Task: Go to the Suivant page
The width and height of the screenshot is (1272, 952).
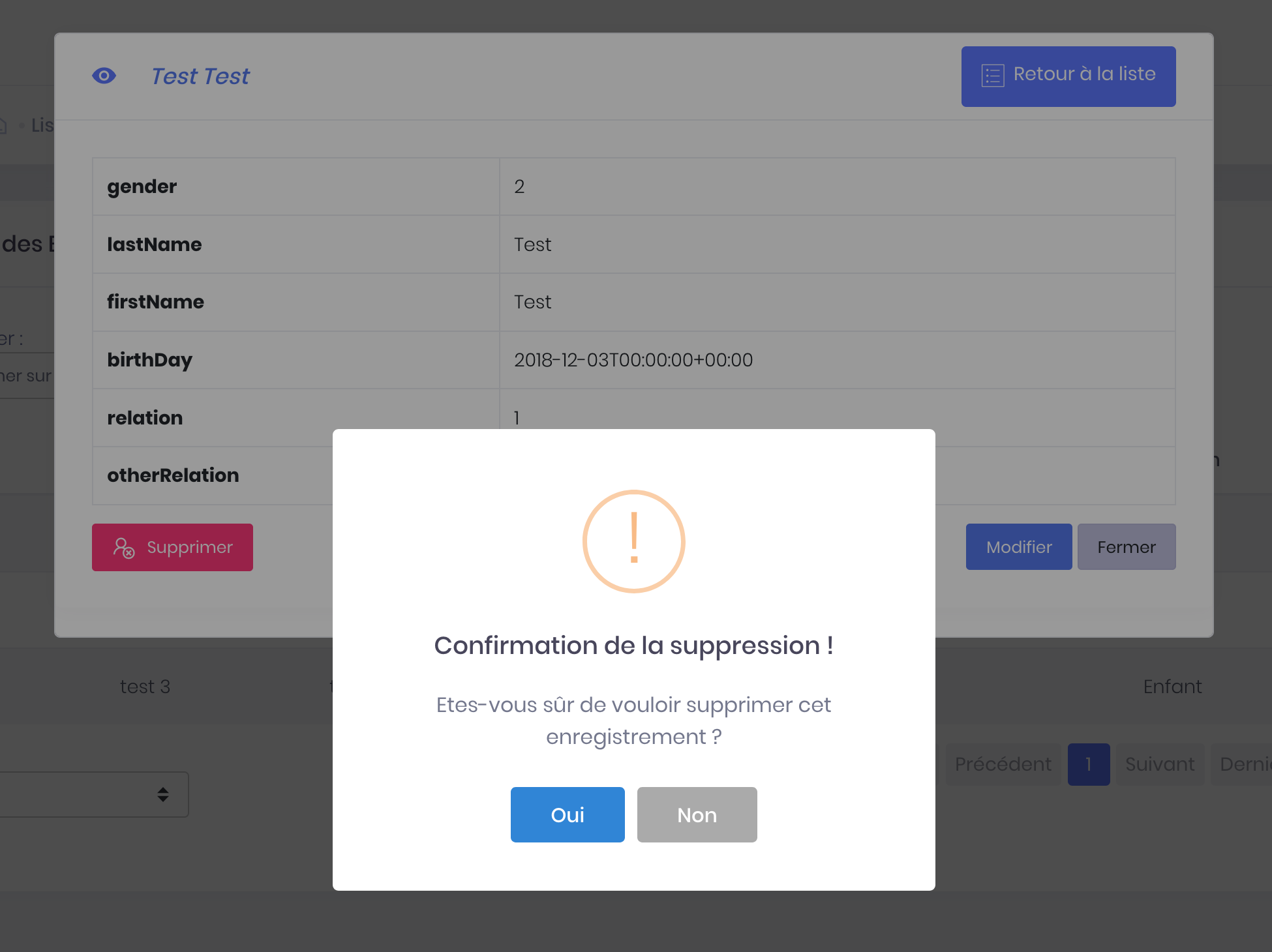Action: click(x=1159, y=764)
